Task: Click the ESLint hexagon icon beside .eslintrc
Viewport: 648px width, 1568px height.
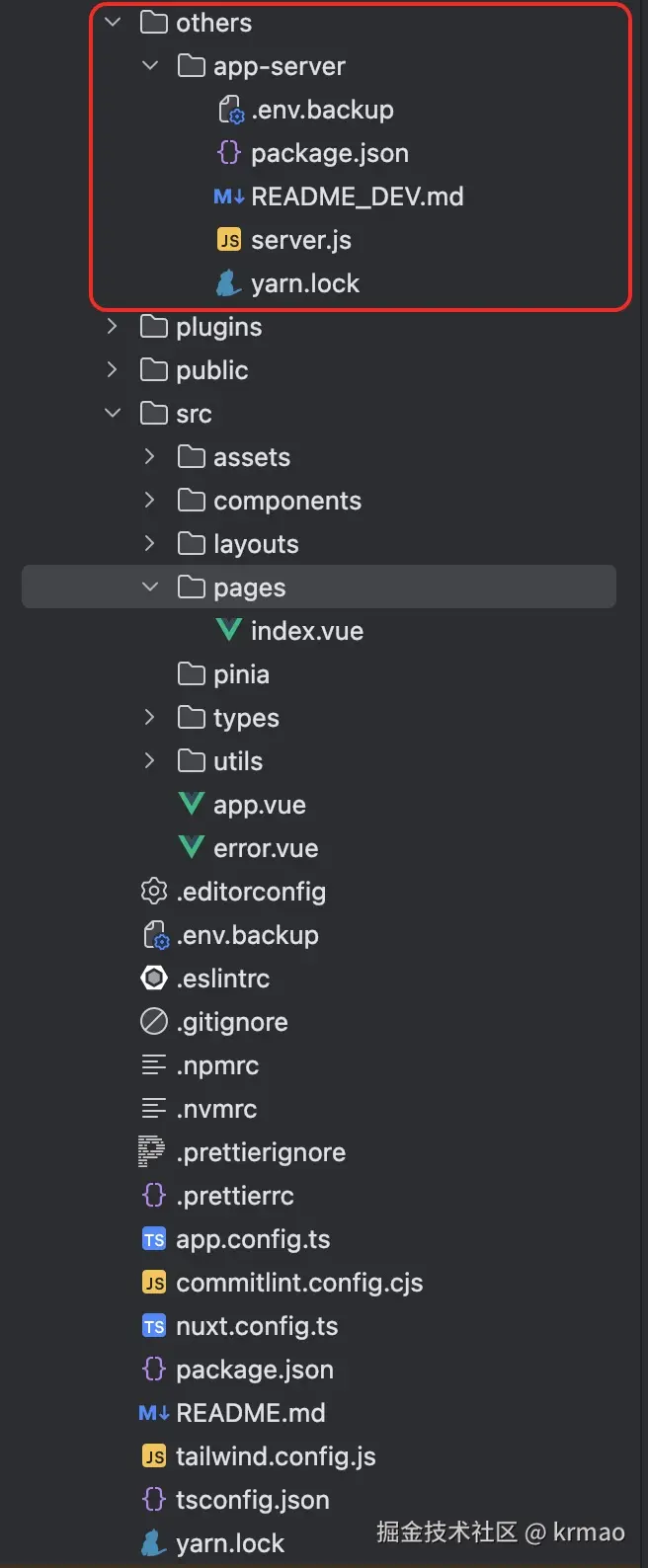Action: pyautogui.click(x=154, y=979)
